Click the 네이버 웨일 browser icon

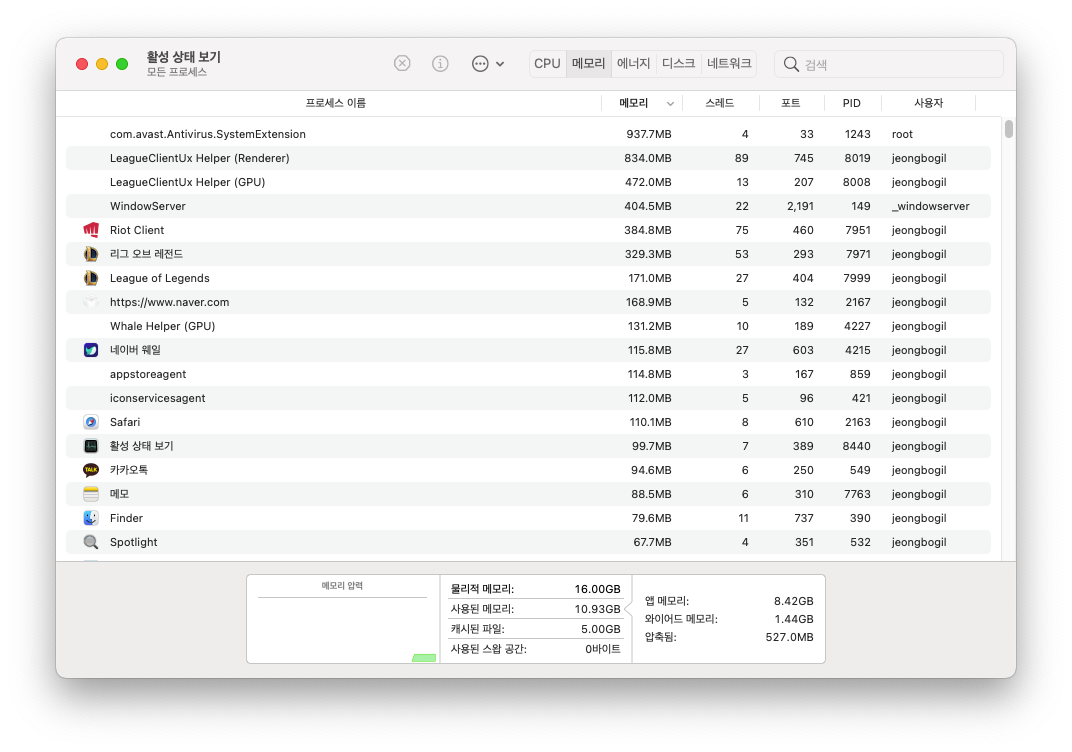[x=91, y=350]
